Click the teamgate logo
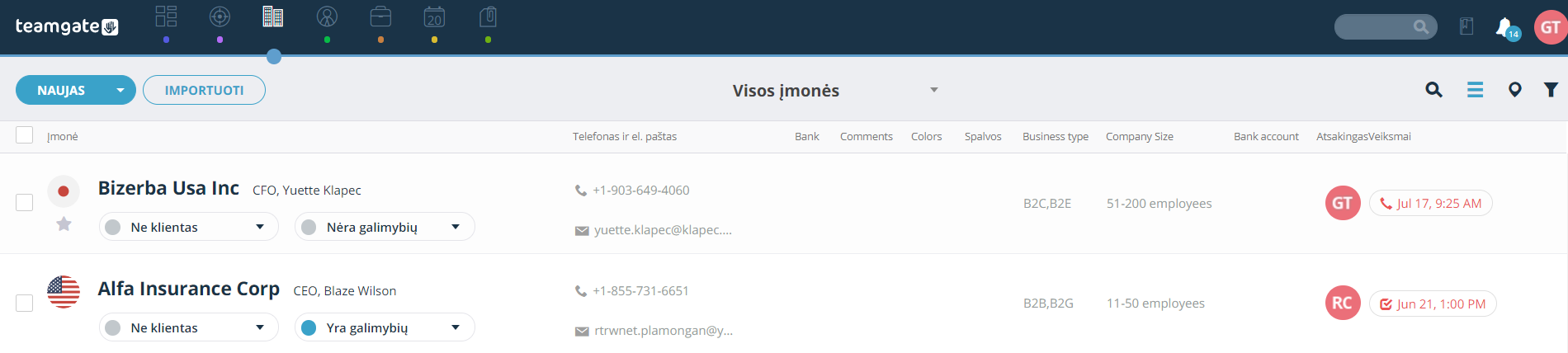The image size is (1568, 353). [x=67, y=26]
